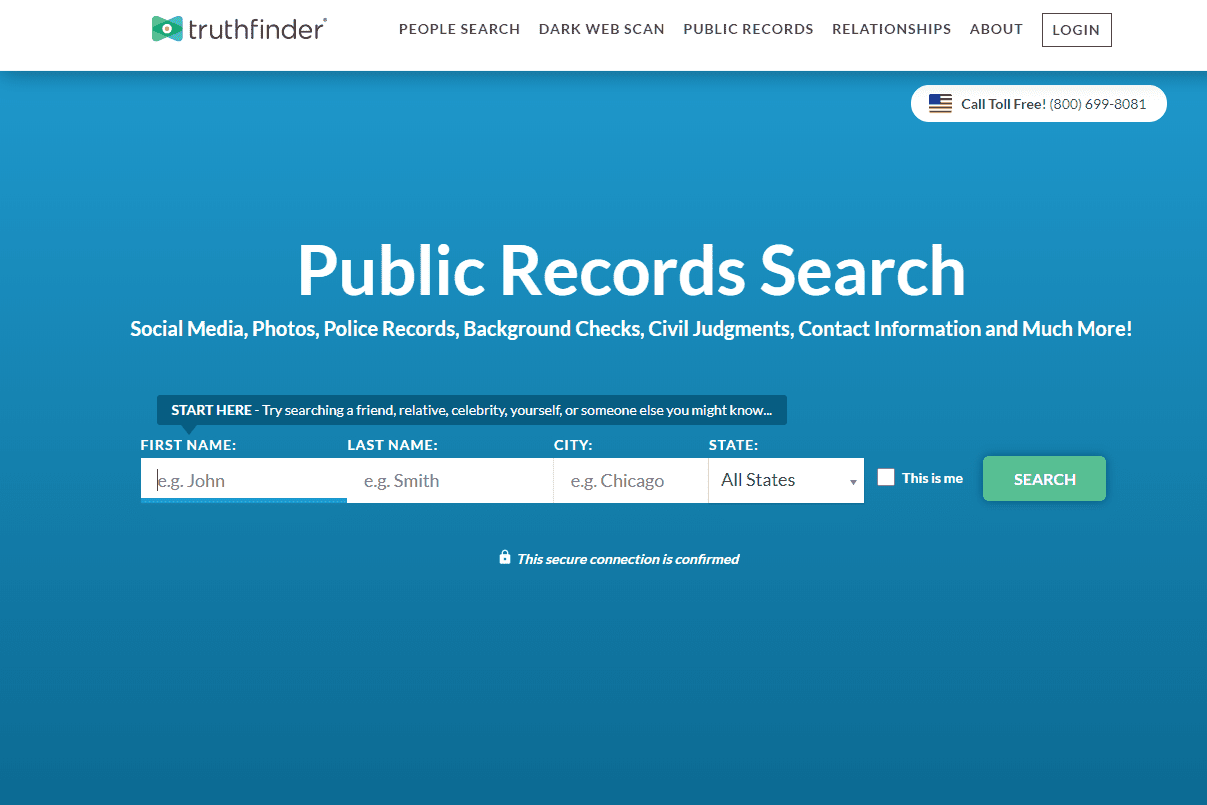The width and height of the screenshot is (1207, 805).
Task: Click the toll free phone number (800) 699-8081
Action: [x=1097, y=104]
